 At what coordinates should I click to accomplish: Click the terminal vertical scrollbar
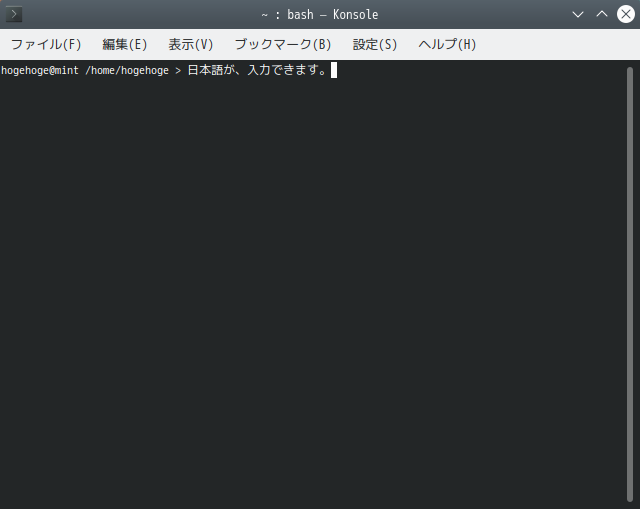(630, 285)
